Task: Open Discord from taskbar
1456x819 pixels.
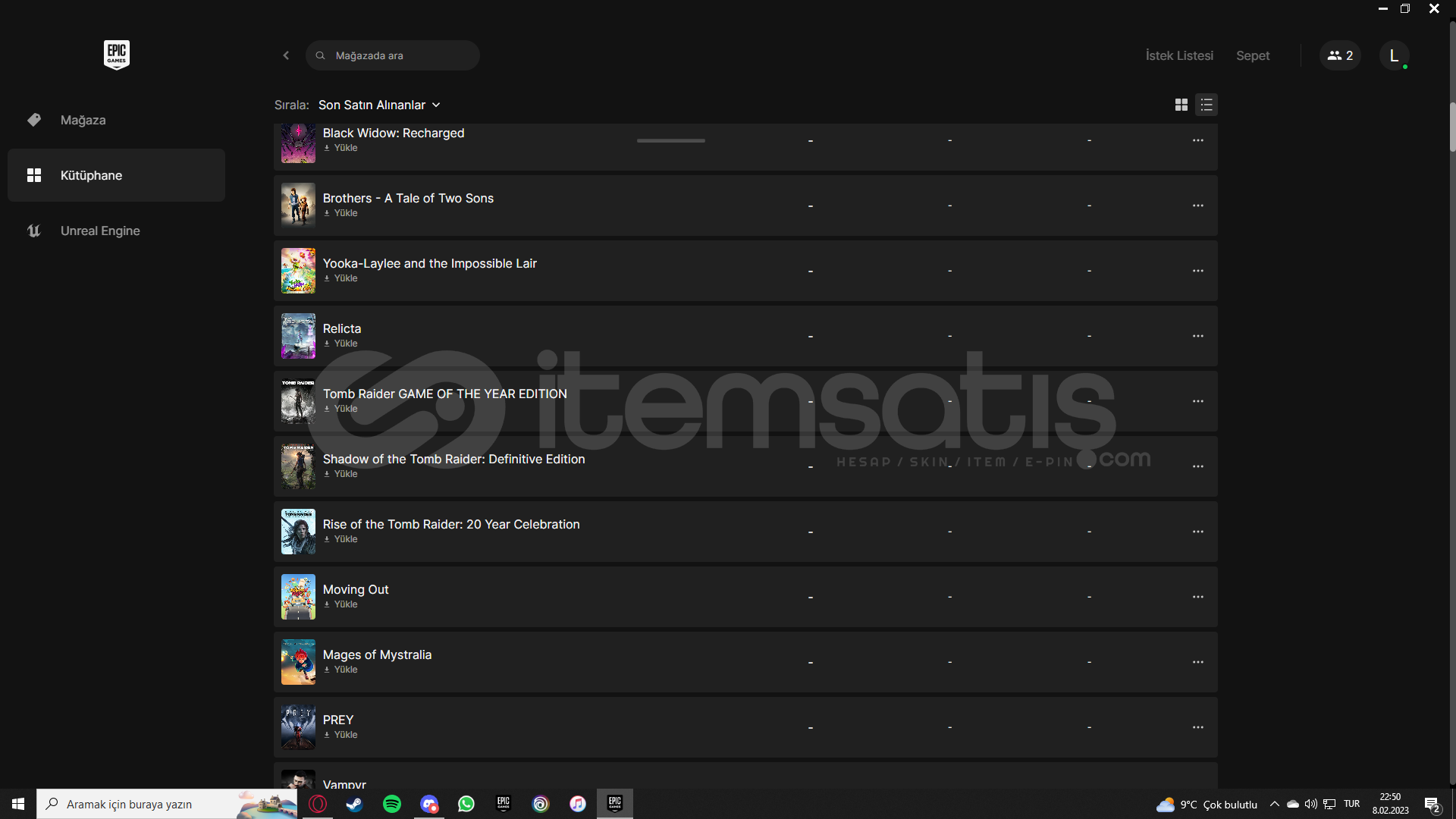Action: click(429, 804)
